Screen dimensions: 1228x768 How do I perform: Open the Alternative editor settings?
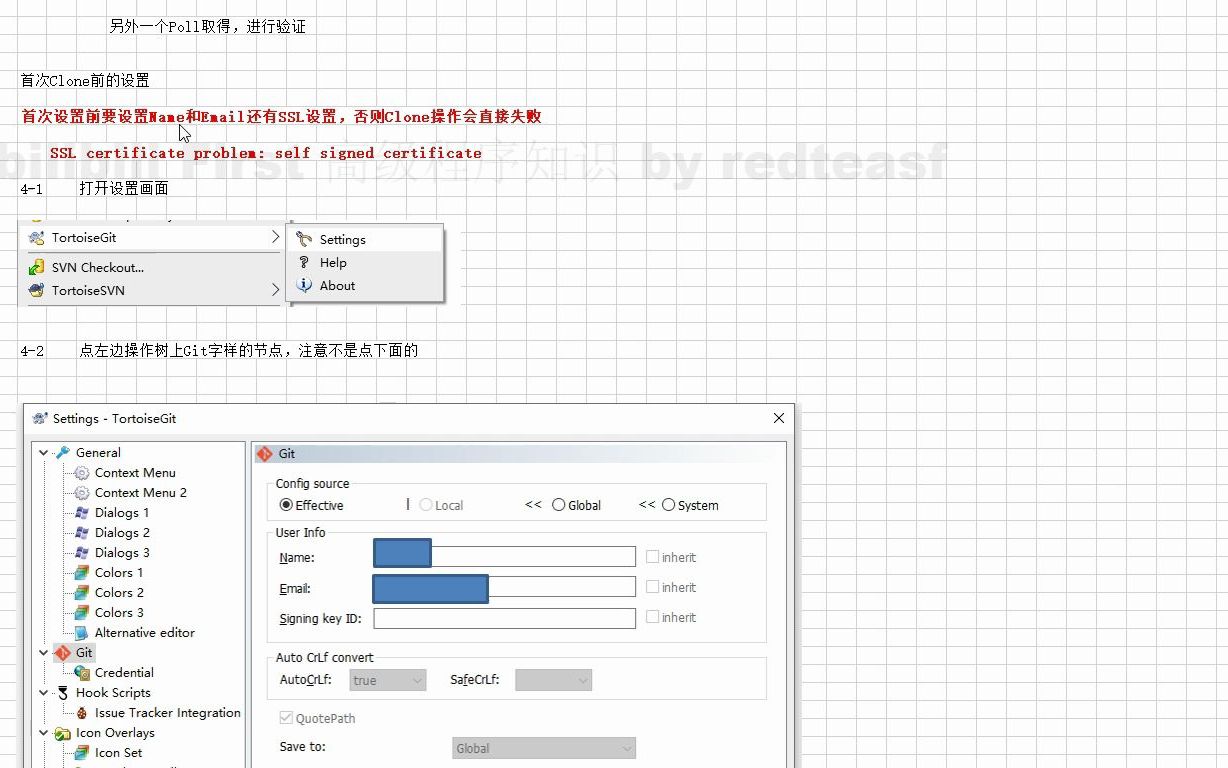pyautogui.click(x=143, y=632)
